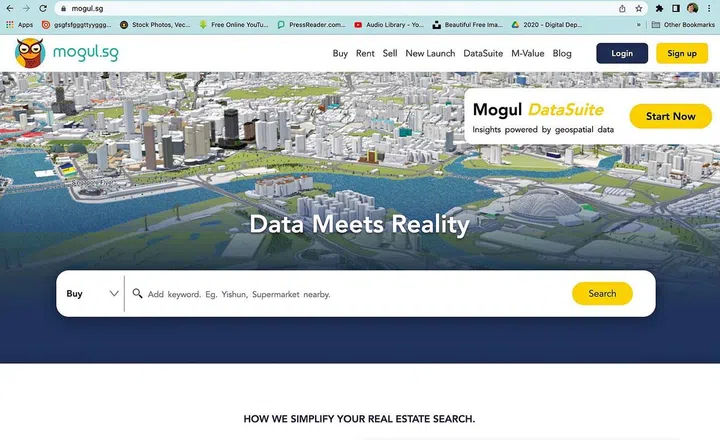Show hidden bookmarks via double chevron
This screenshot has height=440, width=720.
[x=638, y=24]
